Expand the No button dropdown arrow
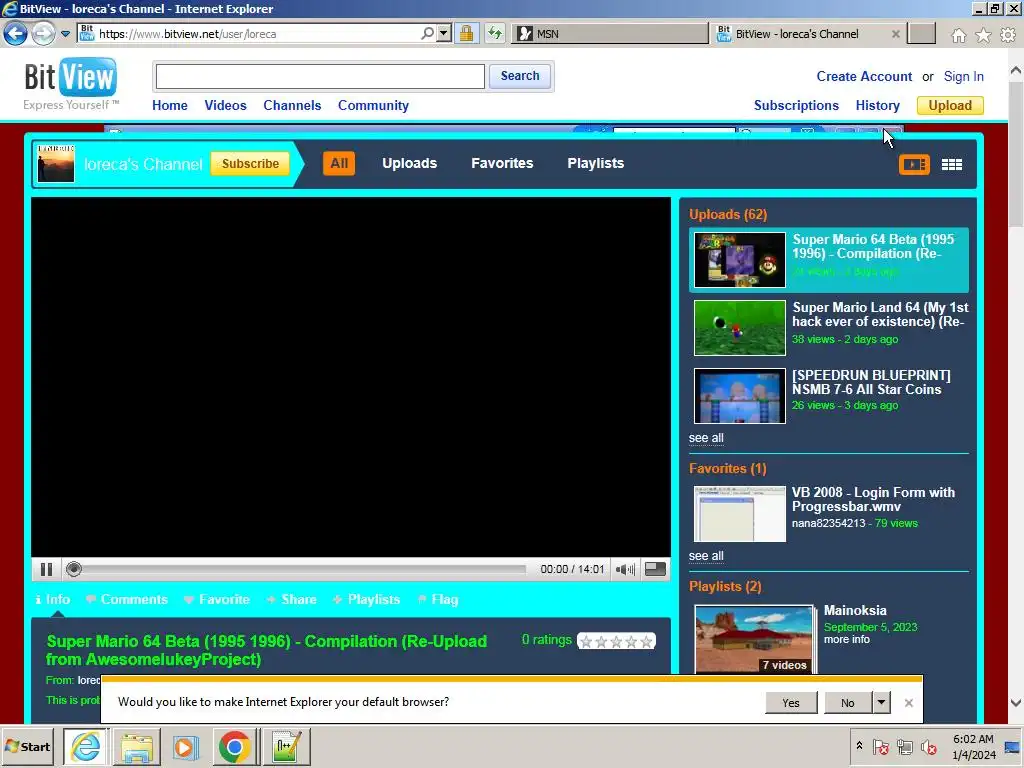Image resolution: width=1024 pixels, height=768 pixels. coord(882,703)
